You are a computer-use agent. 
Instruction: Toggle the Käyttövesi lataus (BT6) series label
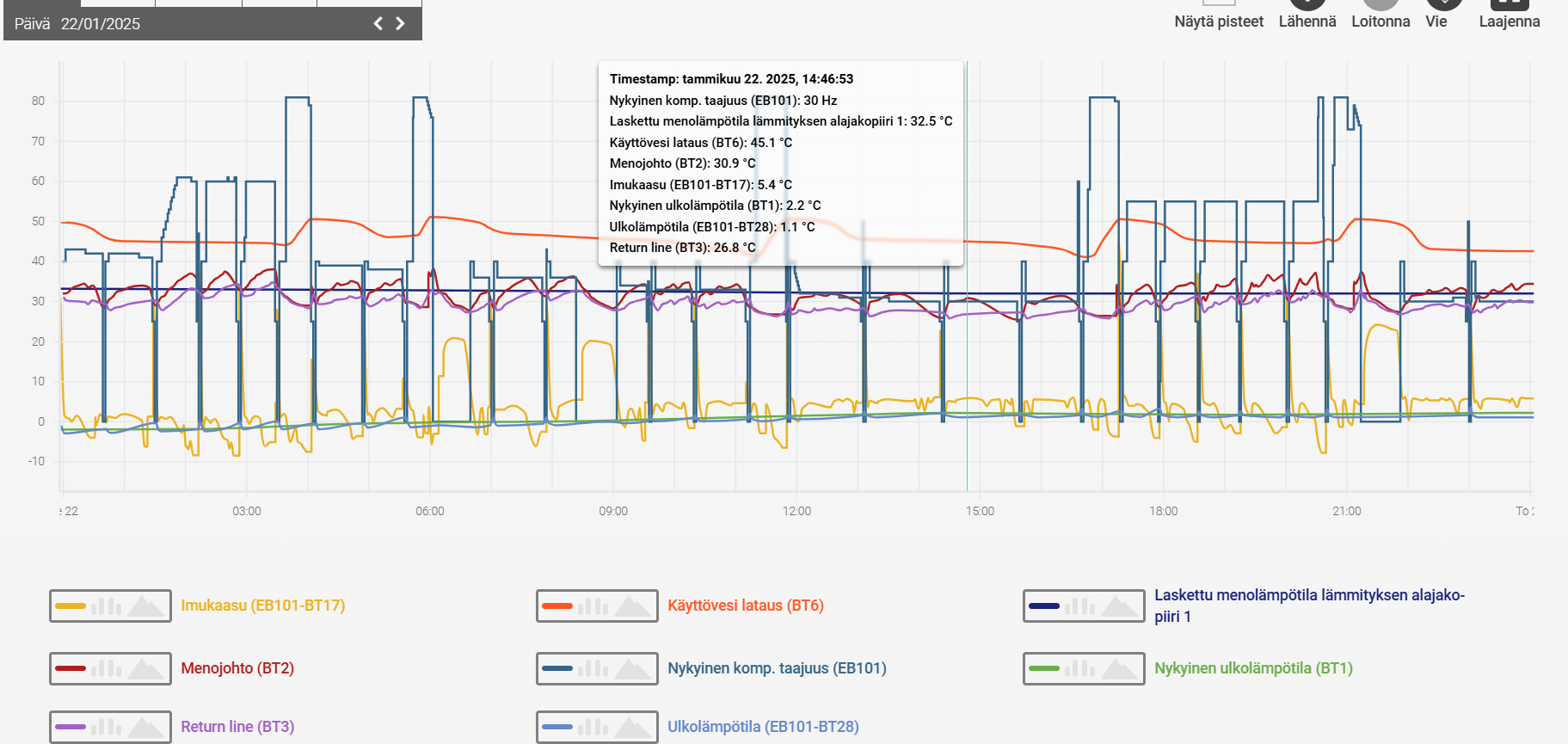pyautogui.click(x=746, y=606)
